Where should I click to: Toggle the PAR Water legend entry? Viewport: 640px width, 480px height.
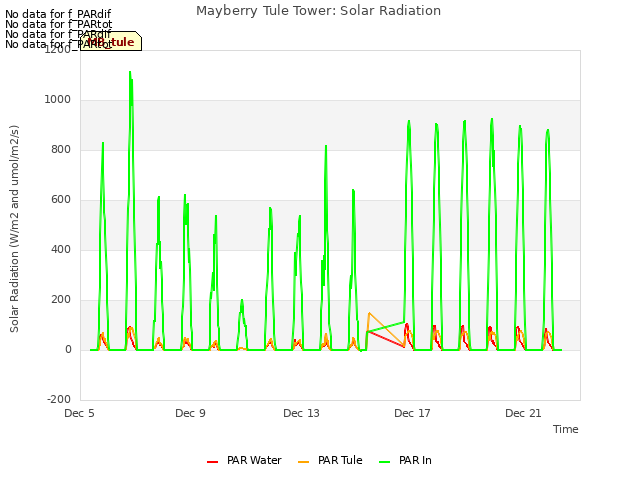(x=244, y=460)
